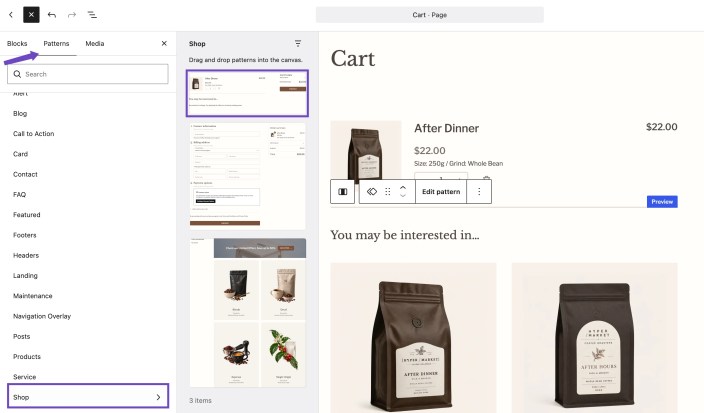Viewport: 704px width, 413px height.
Task: Click the block drag handle
Action: [388, 192]
